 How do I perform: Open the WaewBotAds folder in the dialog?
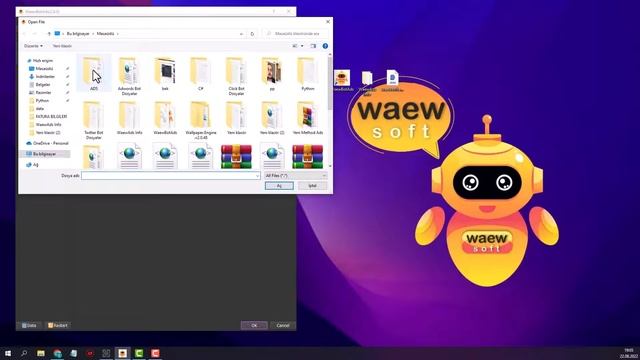(165, 118)
